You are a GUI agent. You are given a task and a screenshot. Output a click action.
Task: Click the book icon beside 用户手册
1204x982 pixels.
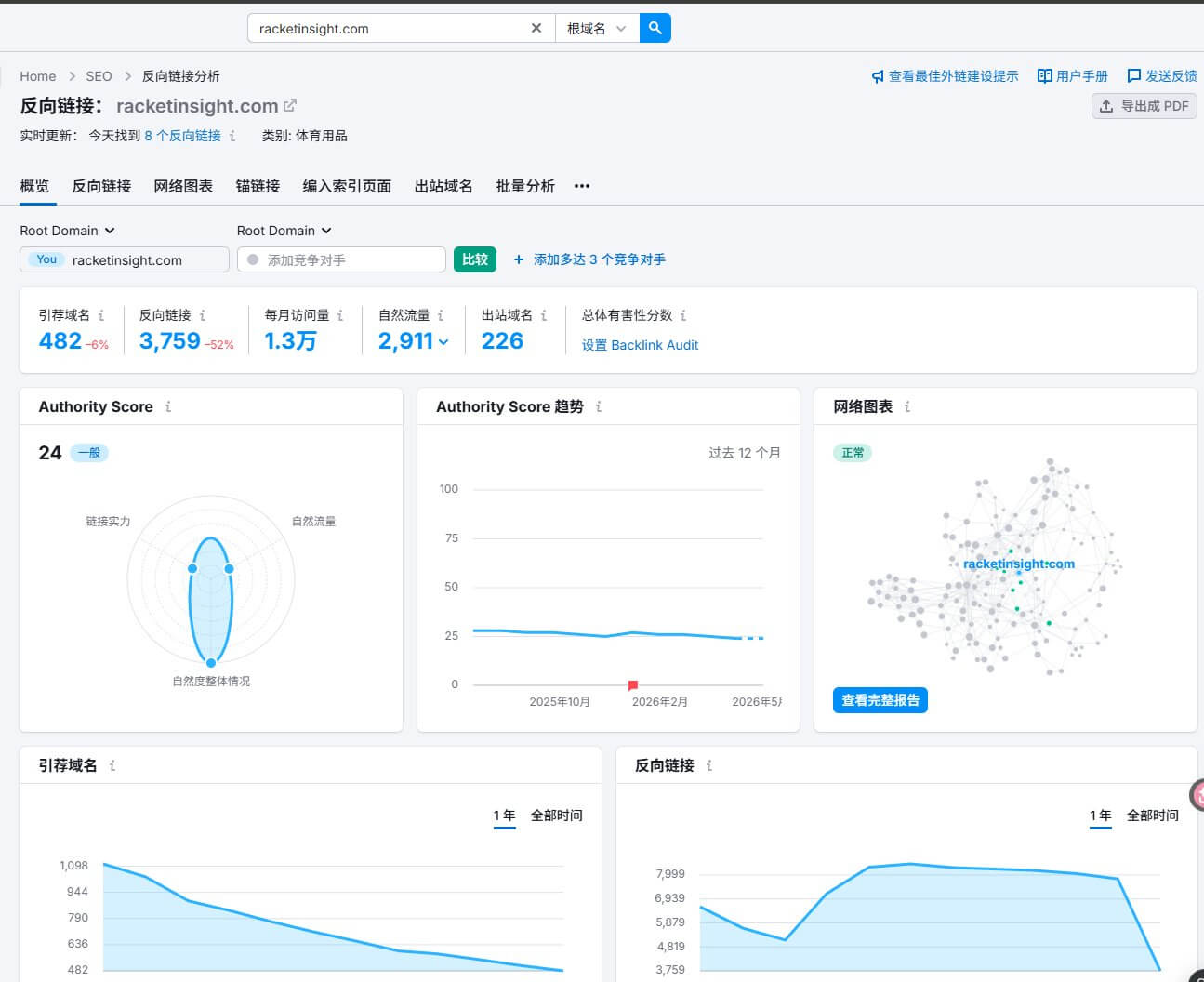1045,76
